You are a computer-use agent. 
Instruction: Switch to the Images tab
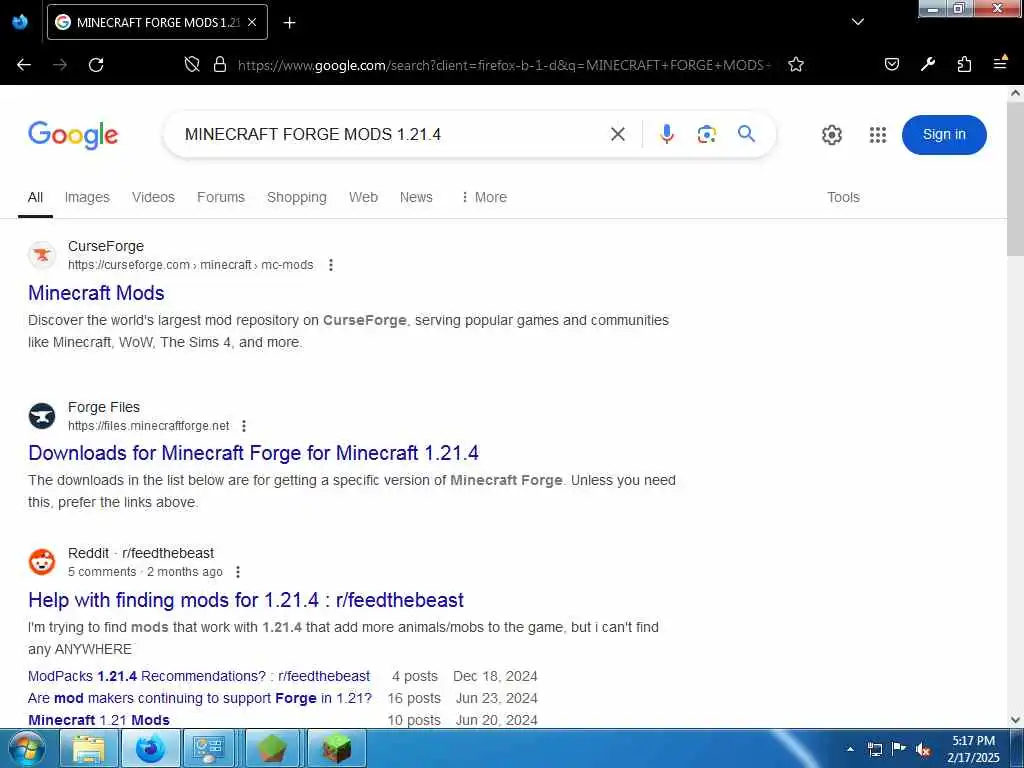pyautogui.click(x=87, y=197)
